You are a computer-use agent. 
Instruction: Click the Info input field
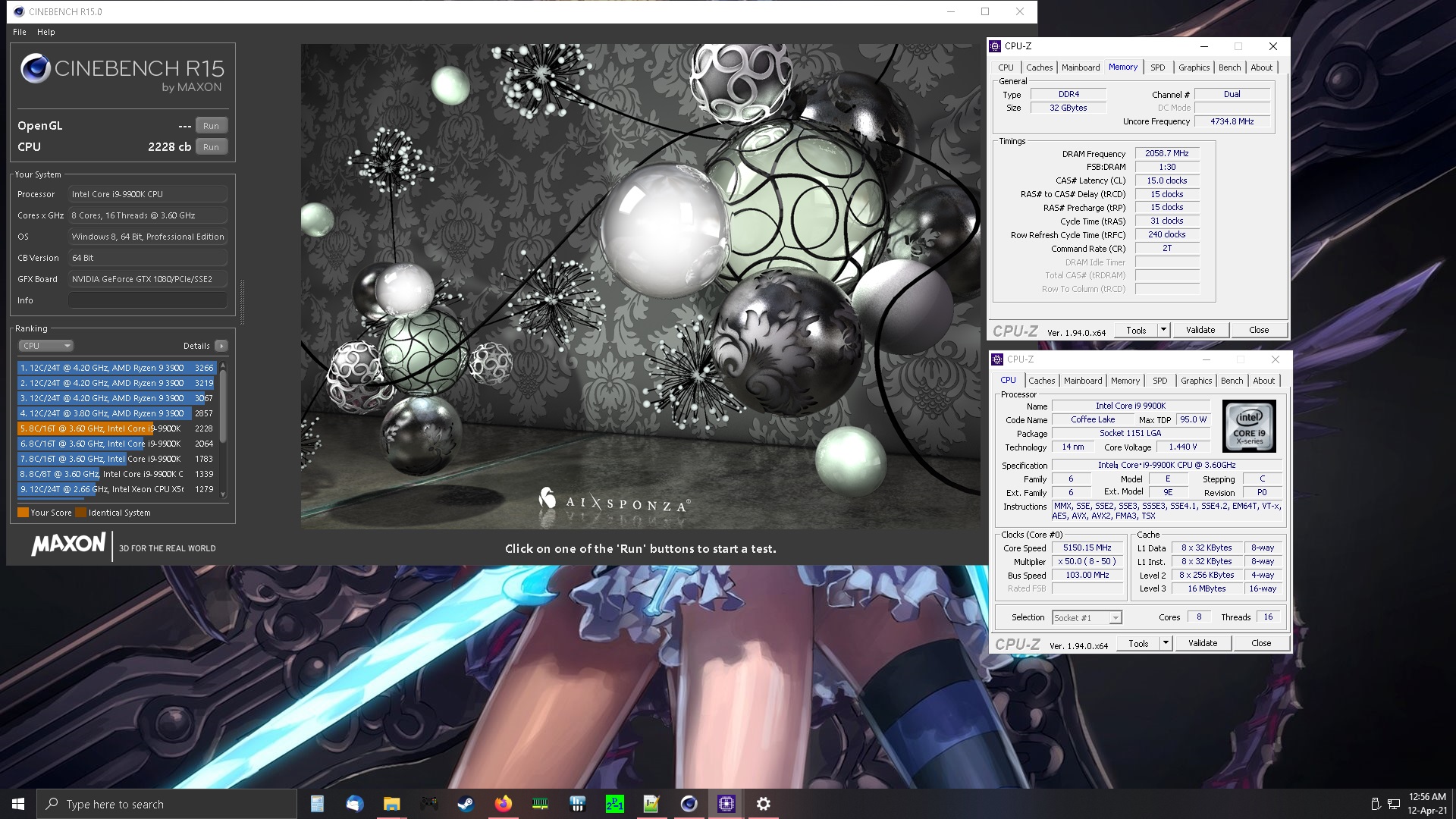pyautogui.click(x=148, y=300)
